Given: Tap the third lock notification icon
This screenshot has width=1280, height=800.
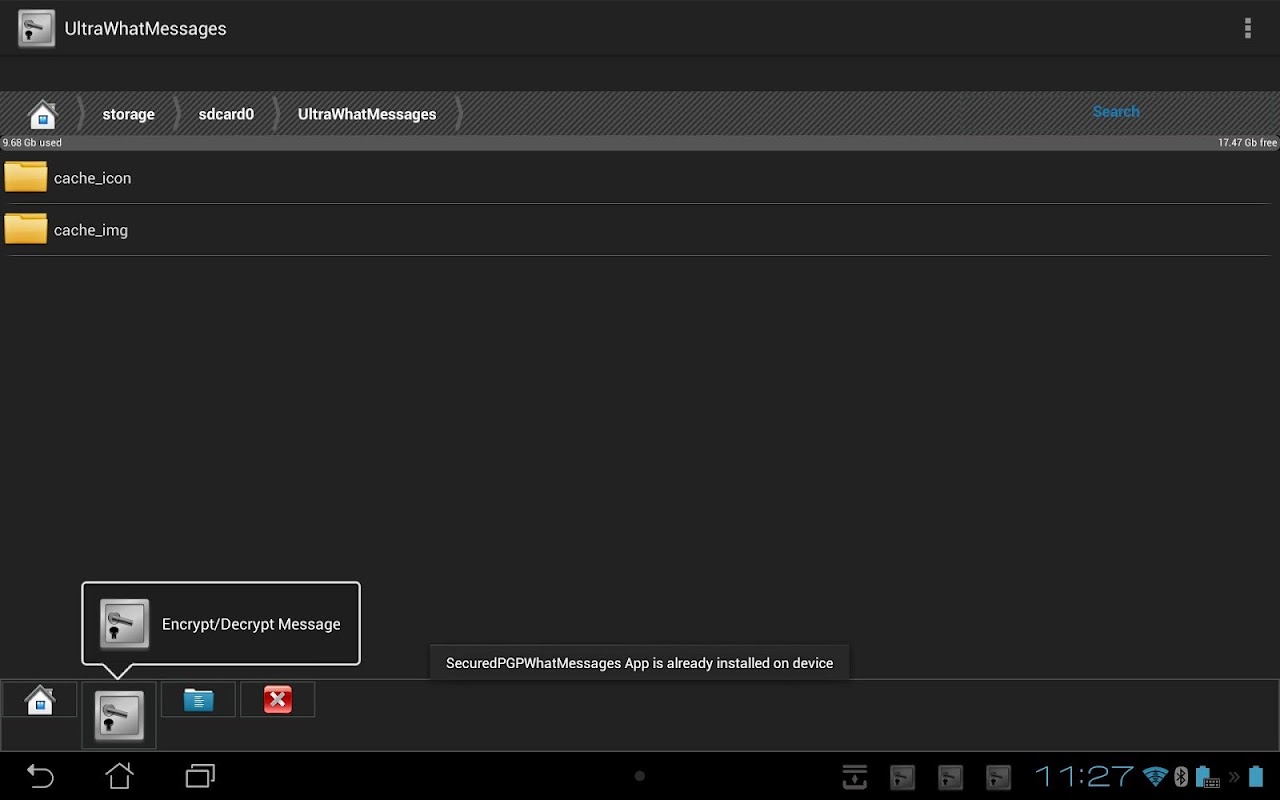Looking at the screenshot, I should (998, 777).
